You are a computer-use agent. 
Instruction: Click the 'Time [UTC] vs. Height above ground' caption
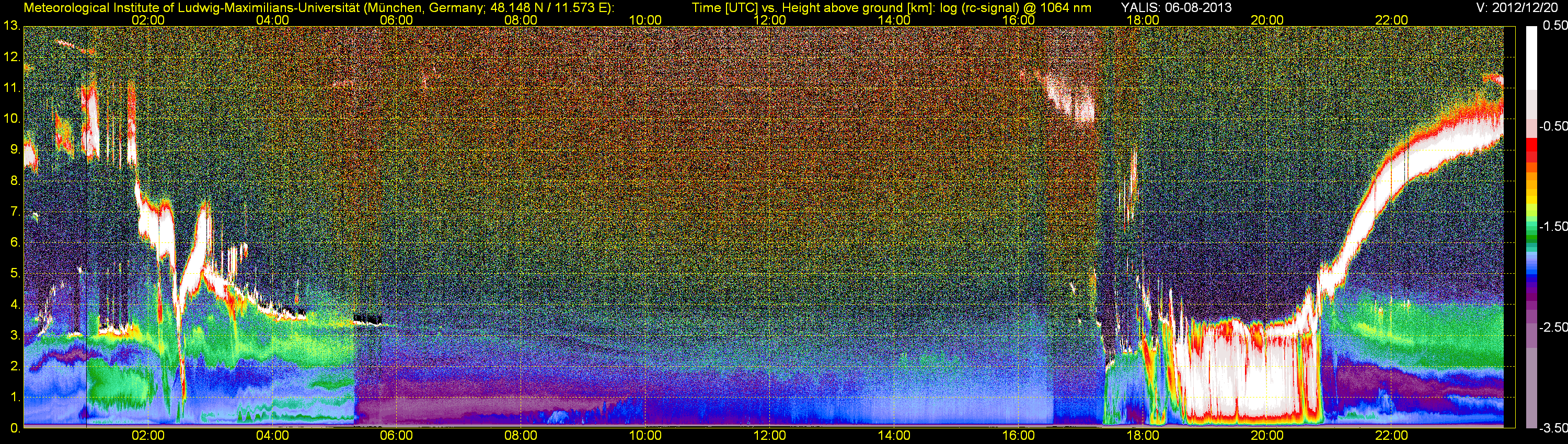click(x=891, y=8)
